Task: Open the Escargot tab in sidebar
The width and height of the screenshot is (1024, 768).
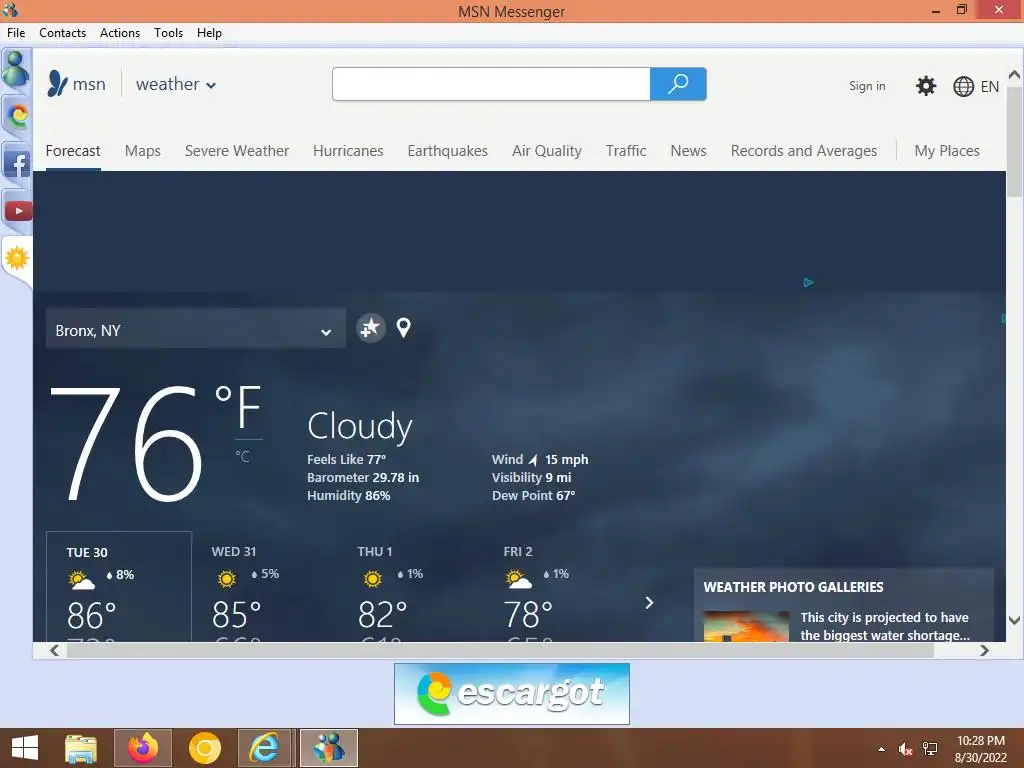Action: (x=17, y=117)
